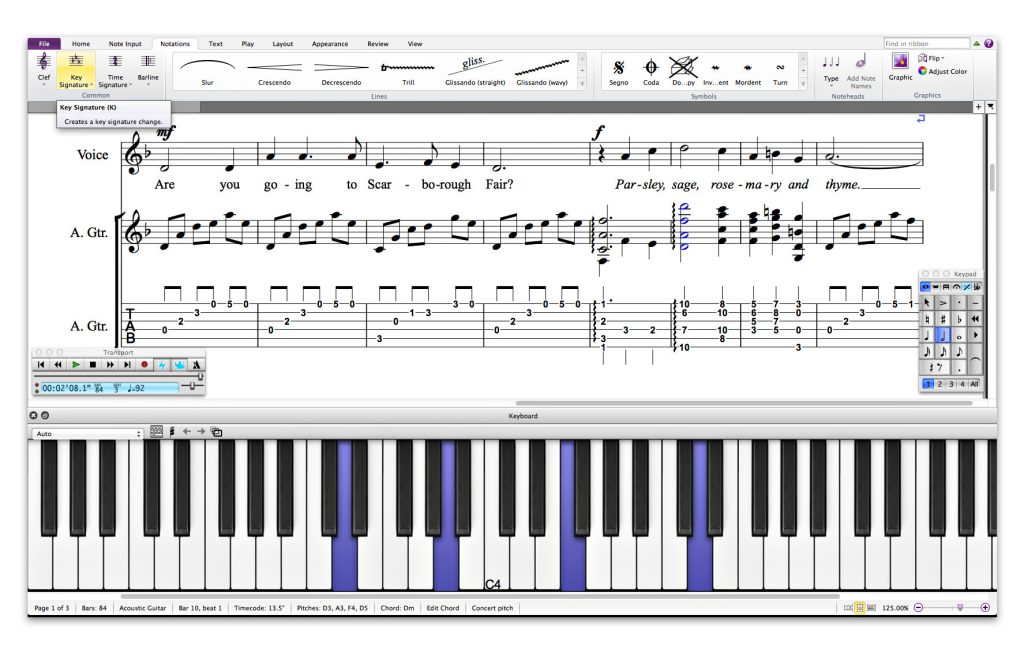
Task: Switch to the Play ribbon tab
Action: pos(247,43)
